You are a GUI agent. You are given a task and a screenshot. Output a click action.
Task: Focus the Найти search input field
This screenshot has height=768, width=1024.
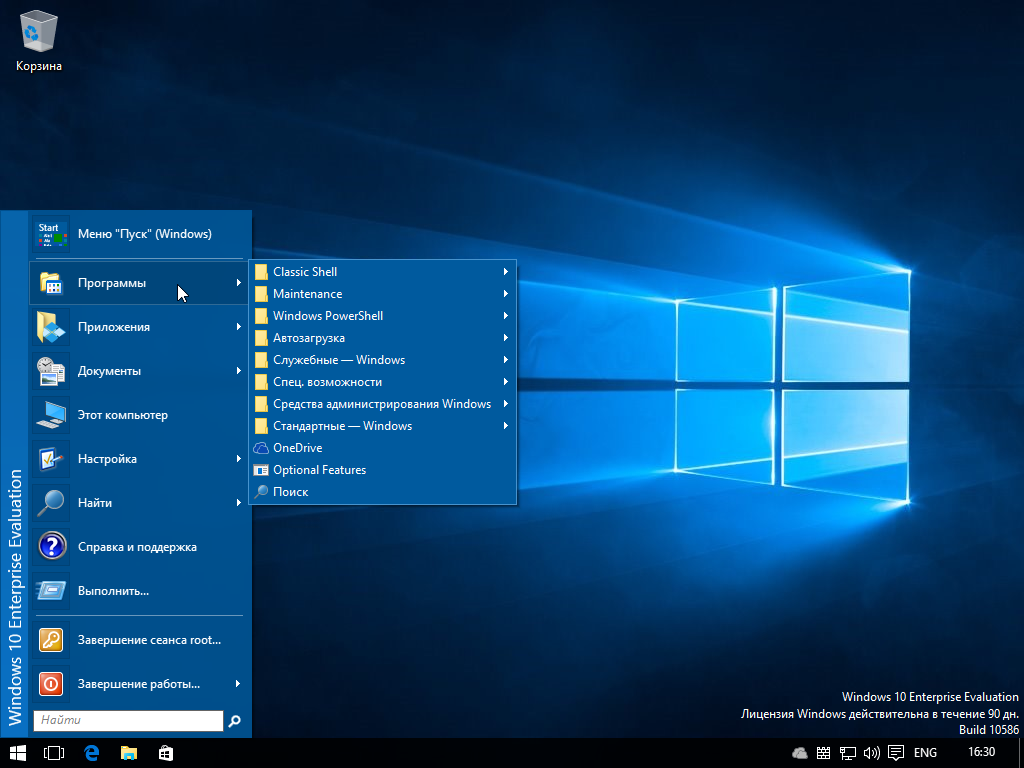(128, 720)
